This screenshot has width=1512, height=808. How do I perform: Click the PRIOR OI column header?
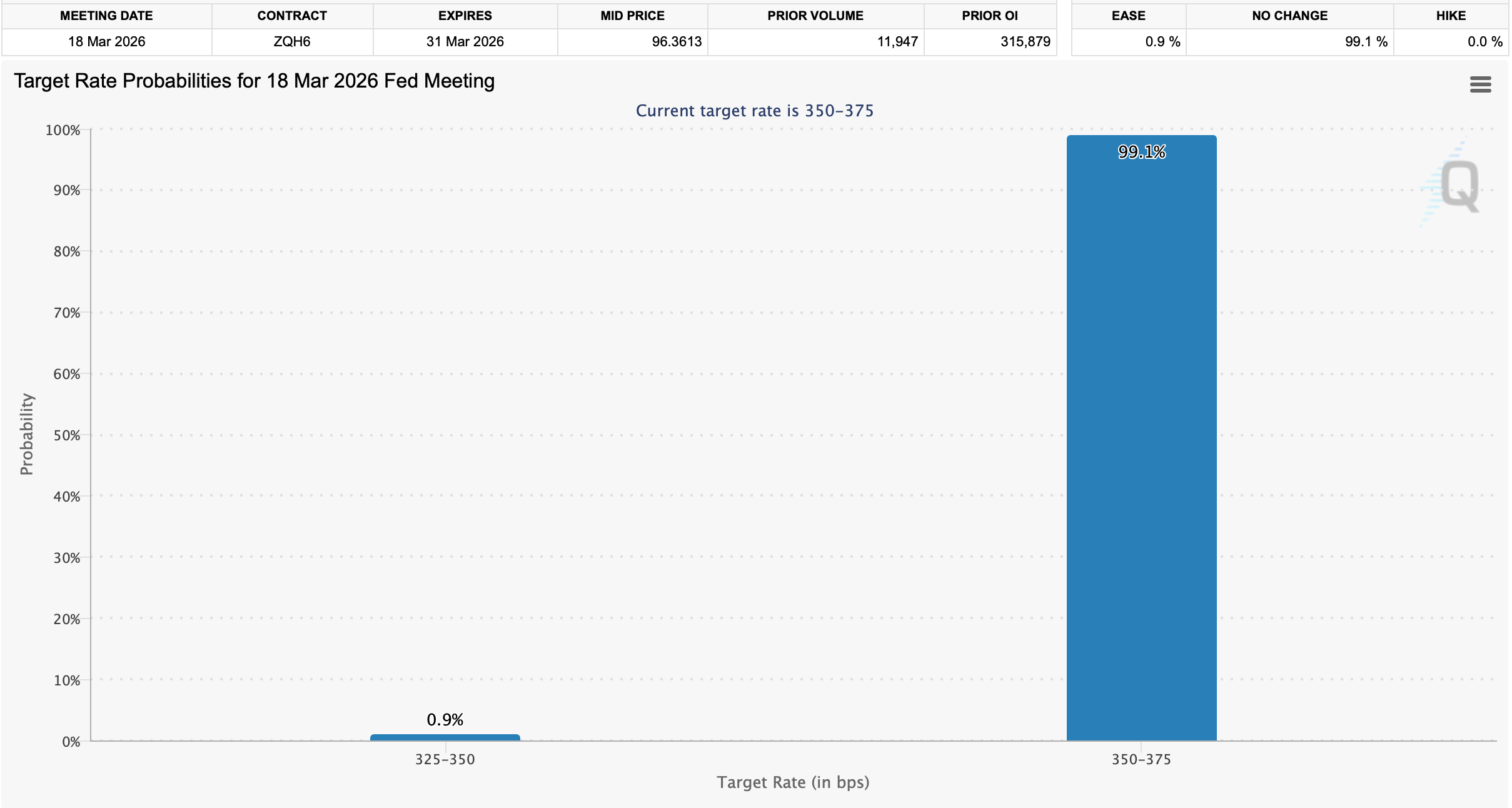tap(989, 16)
